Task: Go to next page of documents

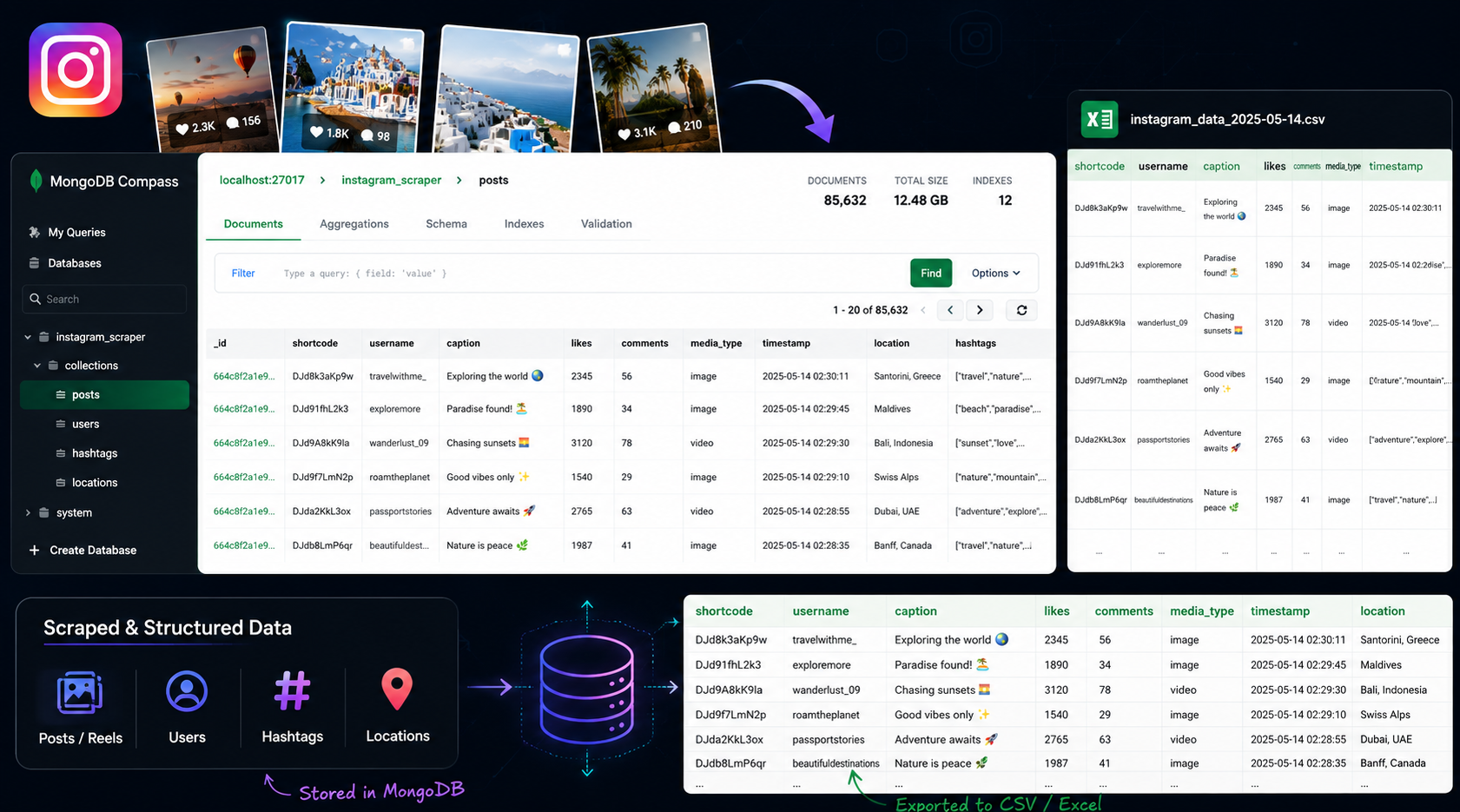Action: coord(980,310)
